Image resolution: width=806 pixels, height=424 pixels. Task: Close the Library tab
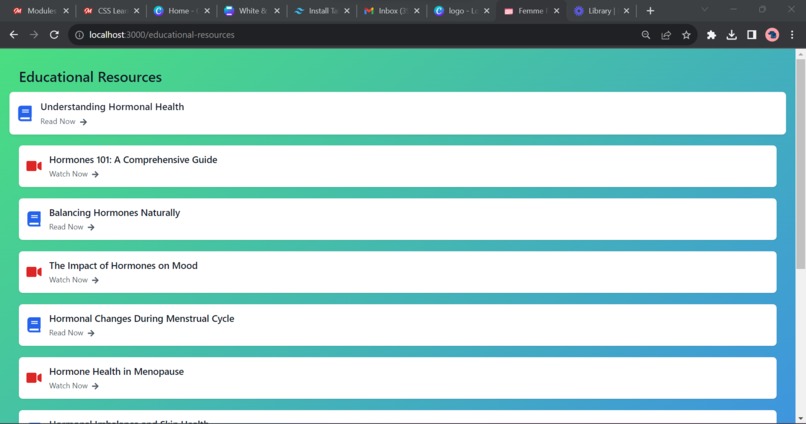[x=626, y=11]
